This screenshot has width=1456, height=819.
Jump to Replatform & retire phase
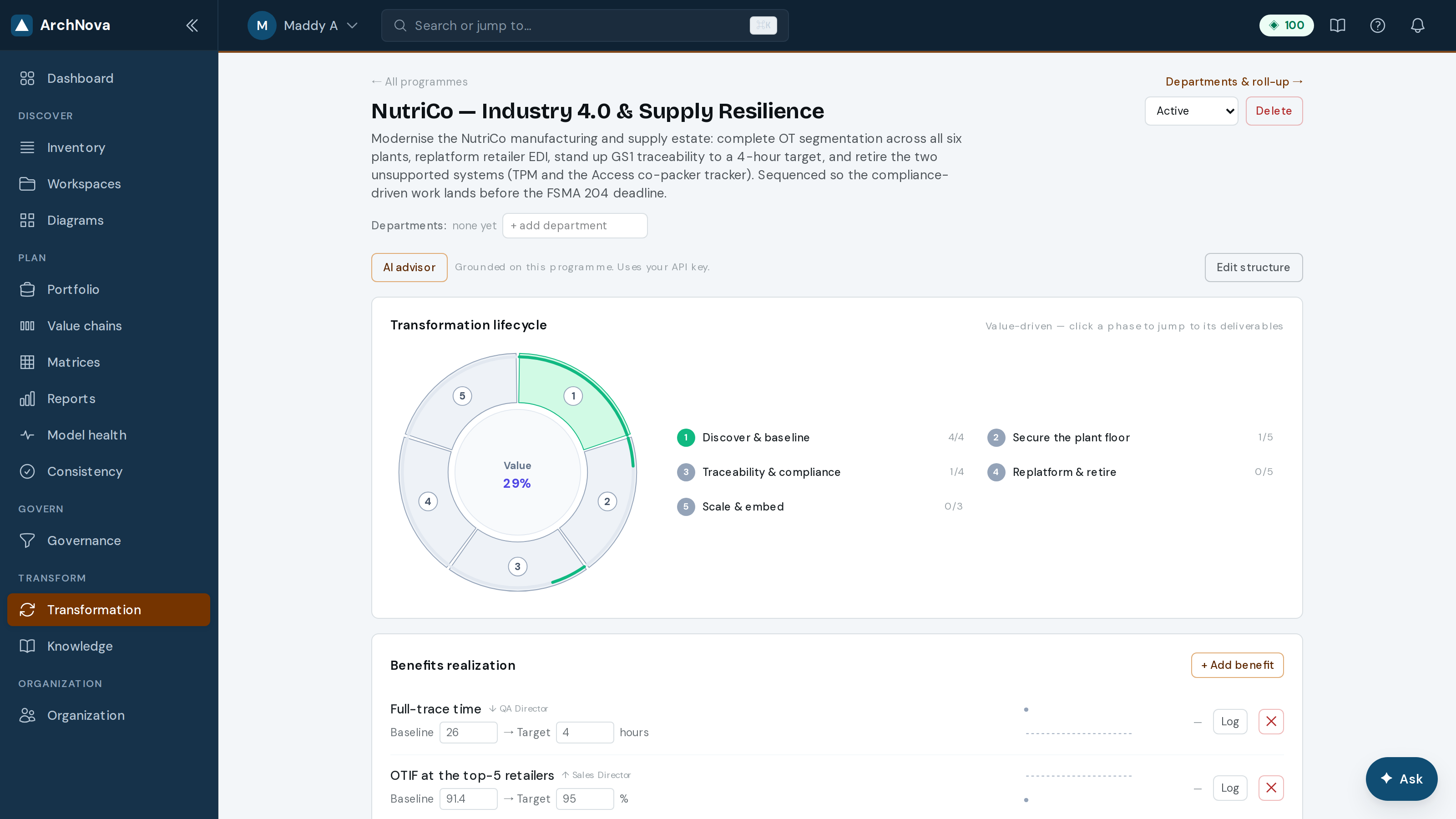click(x=1130, y=472)
